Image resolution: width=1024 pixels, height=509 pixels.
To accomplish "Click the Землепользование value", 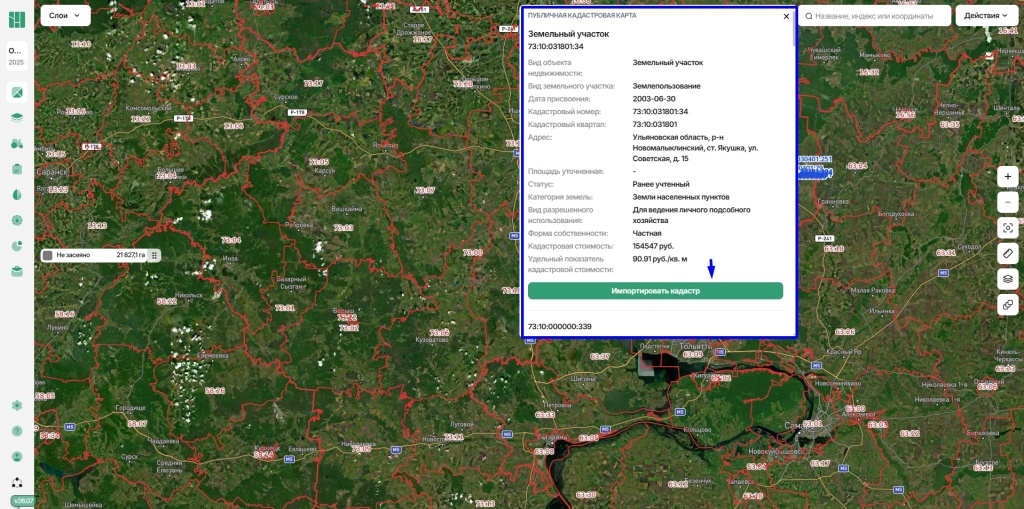I will point(667,86).
